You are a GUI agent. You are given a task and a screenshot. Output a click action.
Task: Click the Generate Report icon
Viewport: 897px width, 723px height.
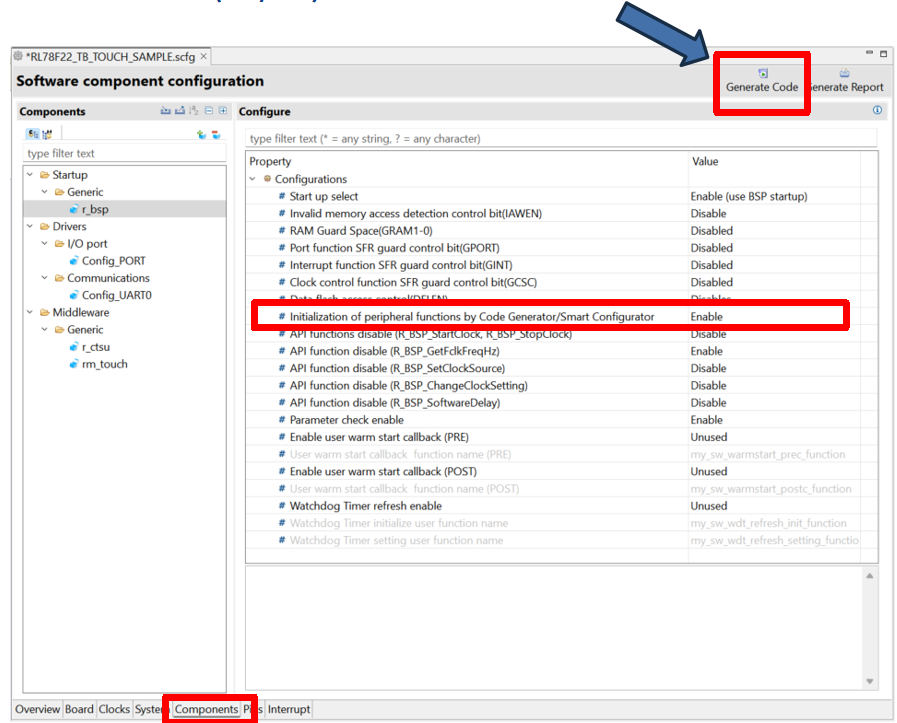coord(844,73)
